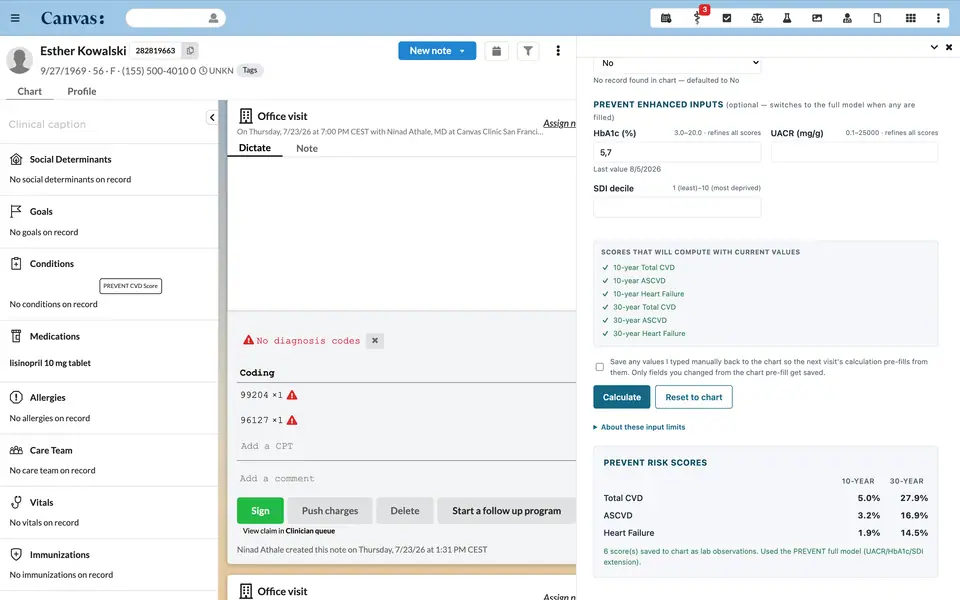Click the Reset to chart button
Viewport: 960px width, 600px height.
694,397
